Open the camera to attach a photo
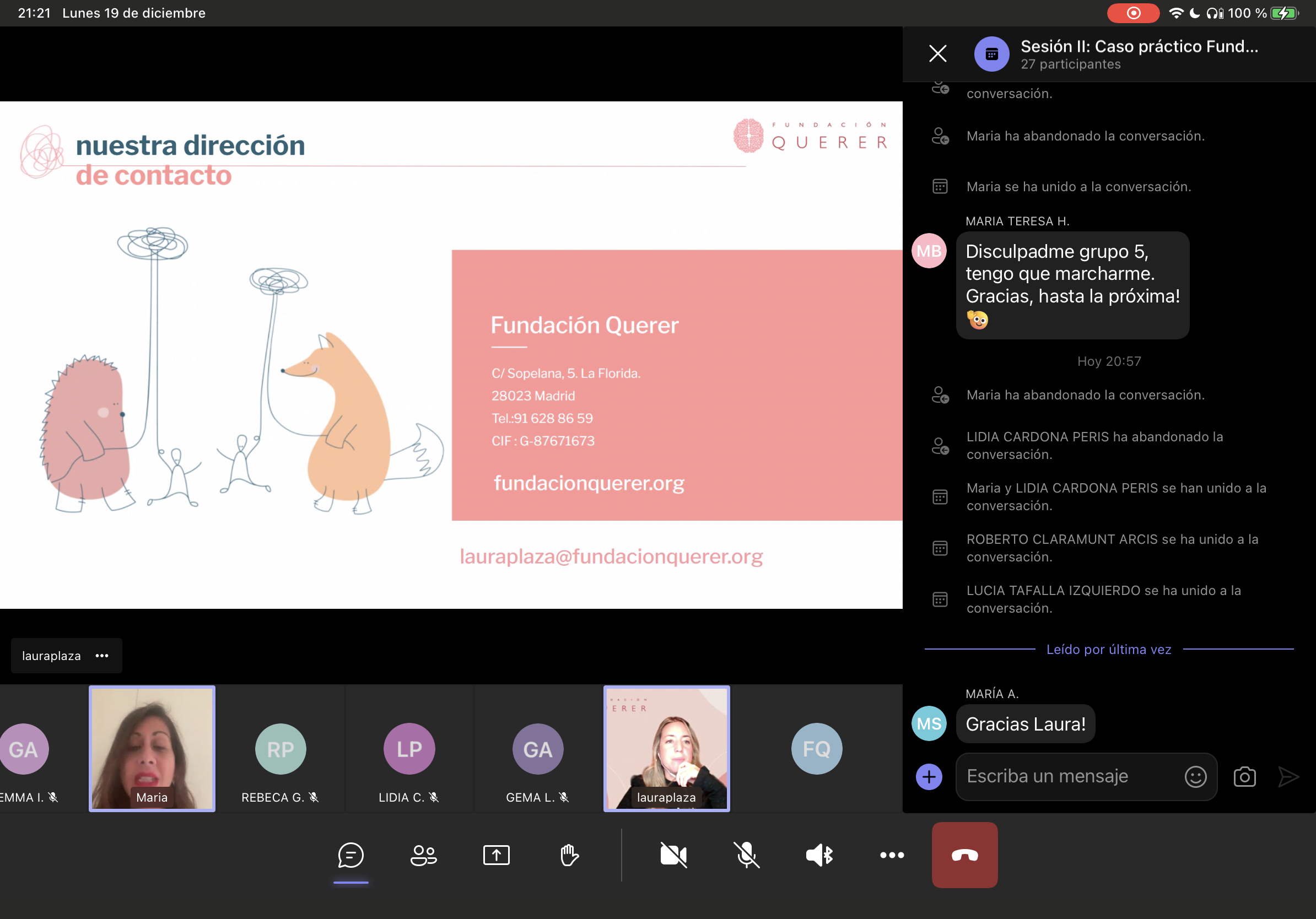This screenshot has width=1316, height=919. click(x=1244, y=777)
